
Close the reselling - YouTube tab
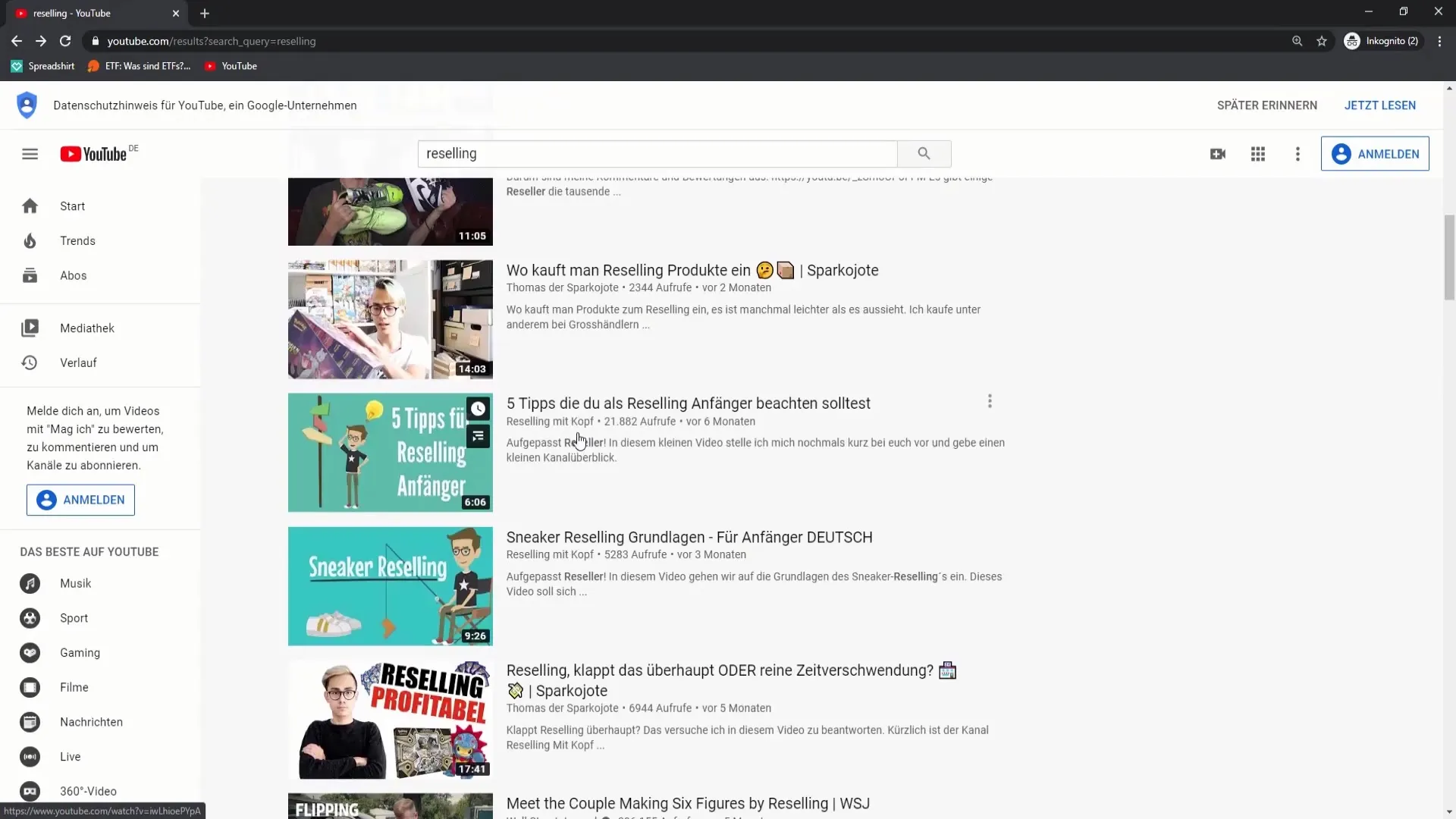(x=176, y=13)
